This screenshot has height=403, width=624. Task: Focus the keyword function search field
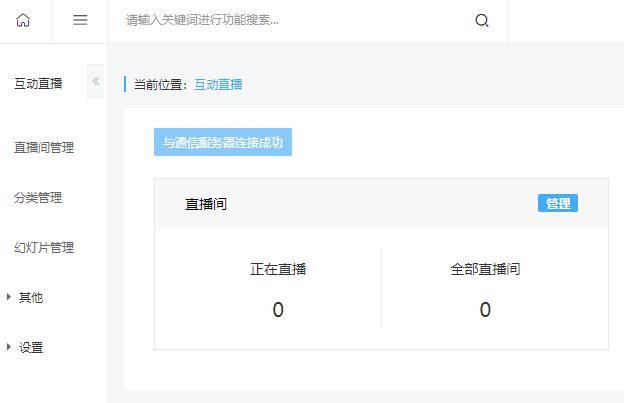[294, 20]
